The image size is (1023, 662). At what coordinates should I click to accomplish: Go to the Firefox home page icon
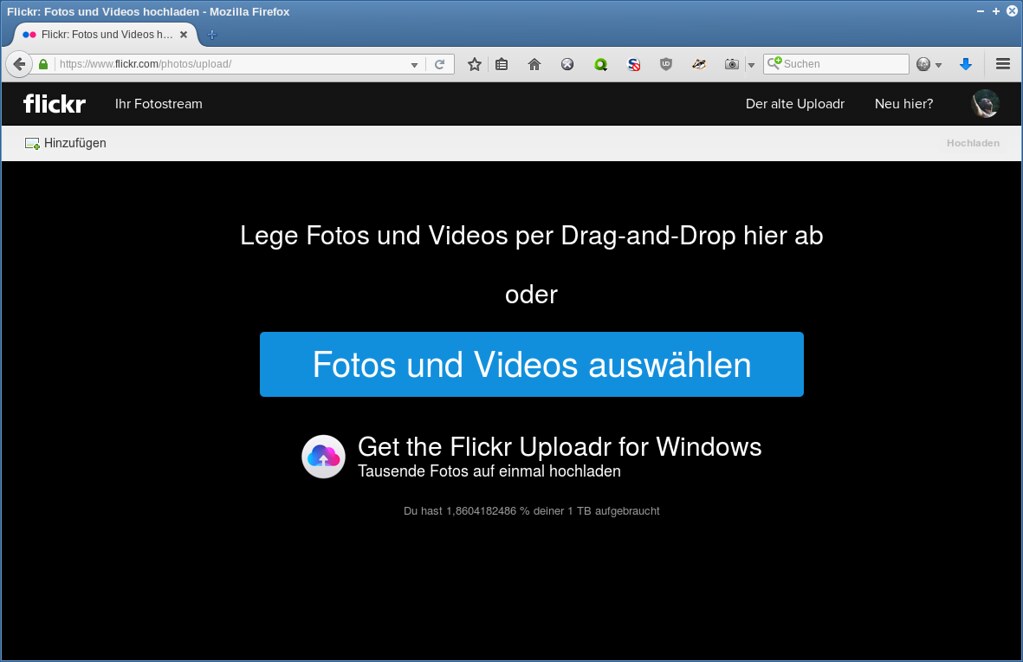[534, 64]
